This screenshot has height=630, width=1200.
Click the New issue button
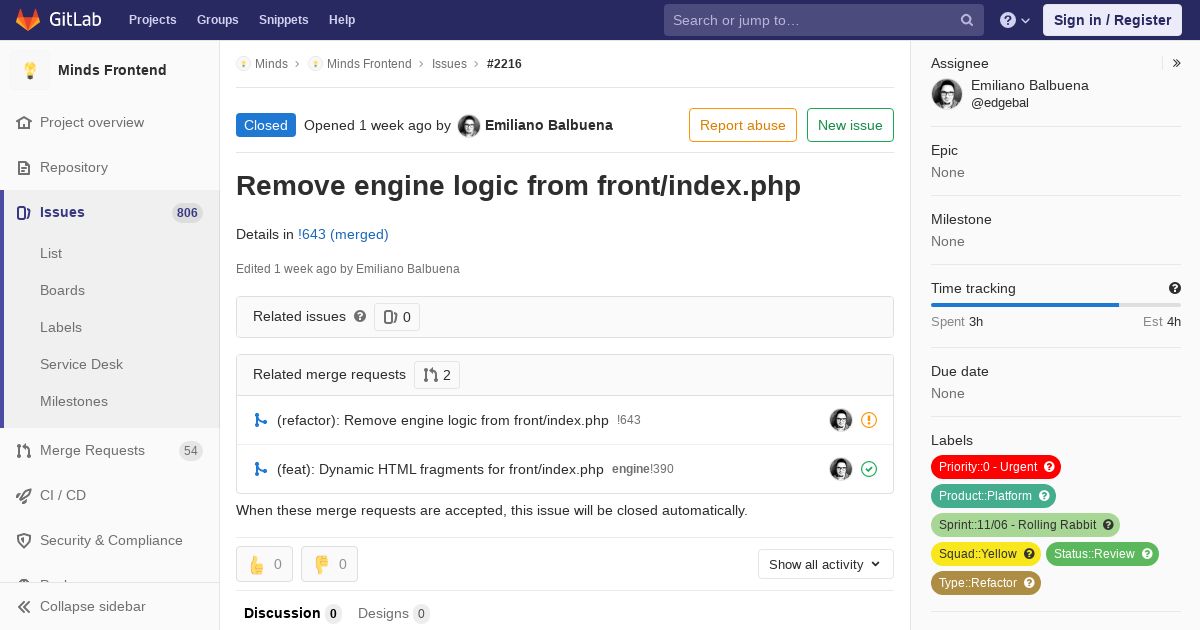pyautogui.click(x=850, y=125)
